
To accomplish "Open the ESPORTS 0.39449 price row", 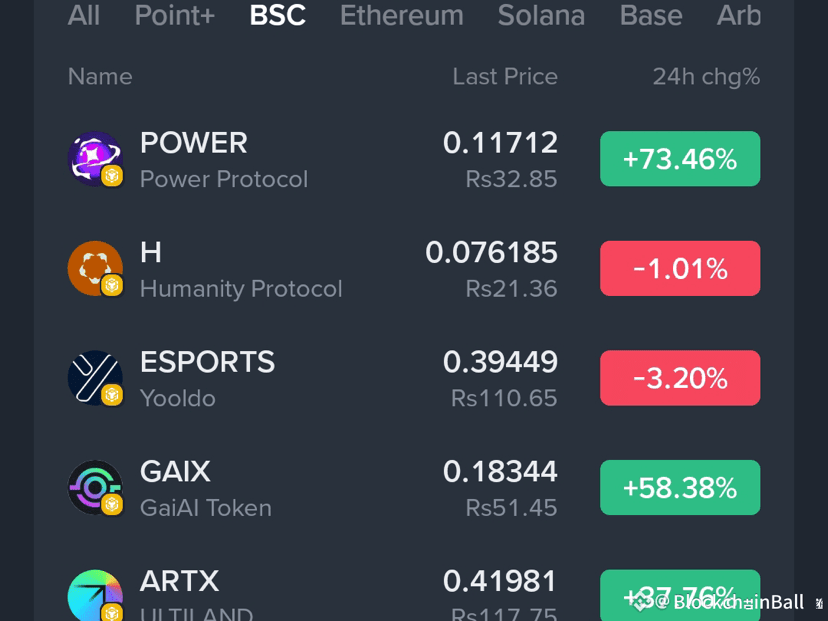I will coord(414,378).
